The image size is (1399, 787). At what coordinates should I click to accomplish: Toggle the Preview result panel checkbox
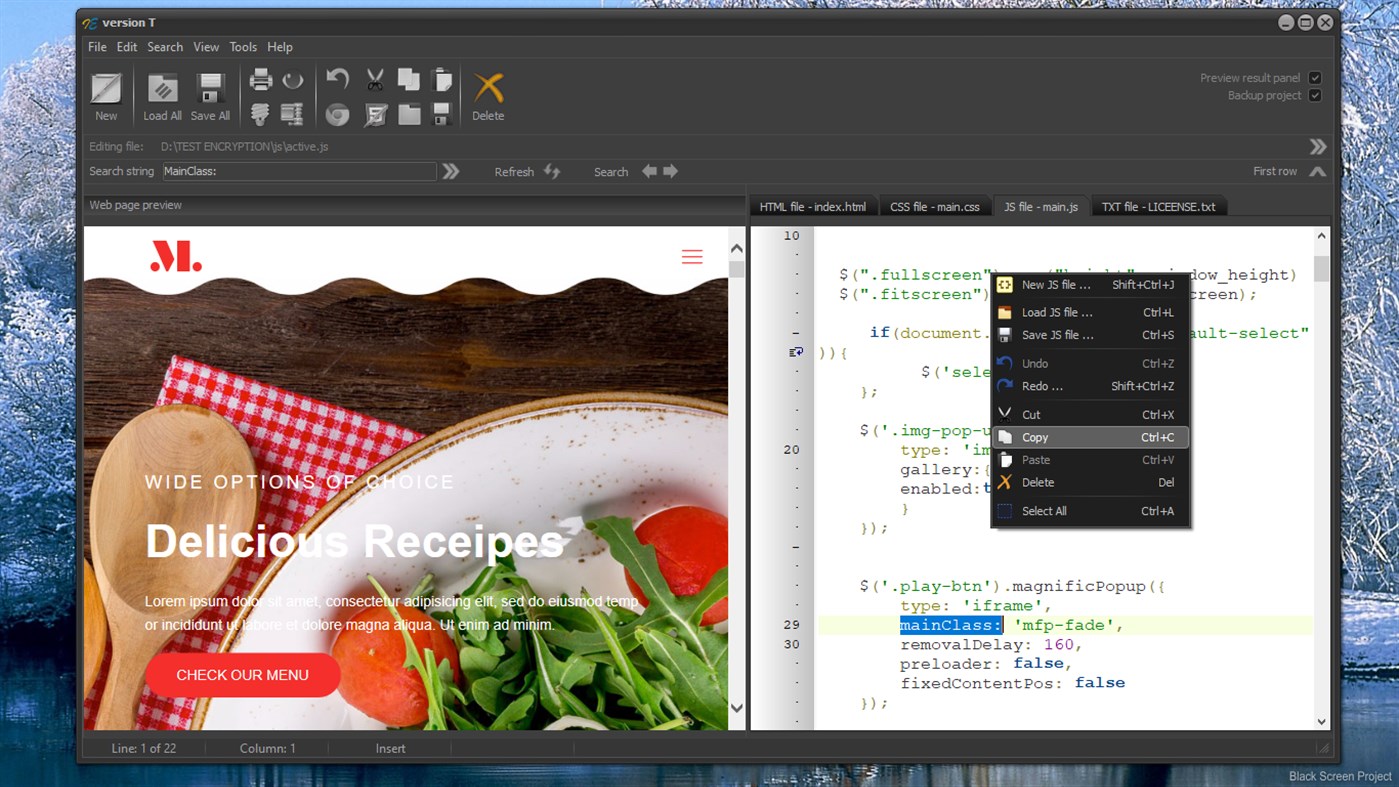1315,78
